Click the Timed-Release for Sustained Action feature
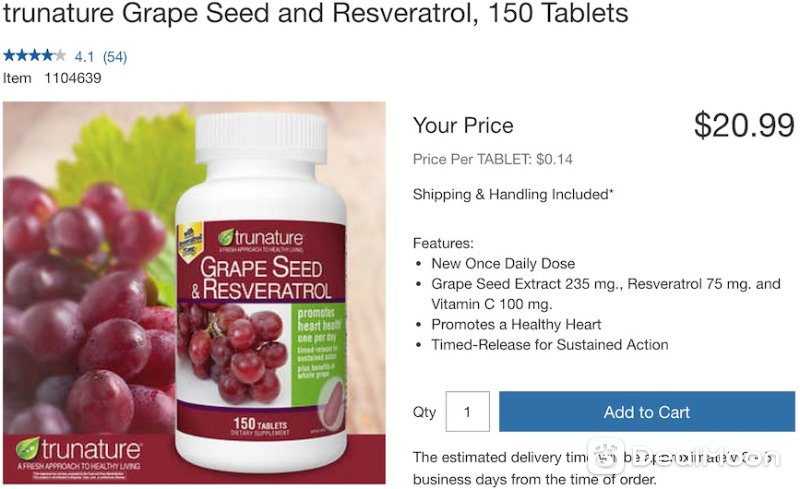Viewport: 800px width, 489px height. click(x=550, y=345)
